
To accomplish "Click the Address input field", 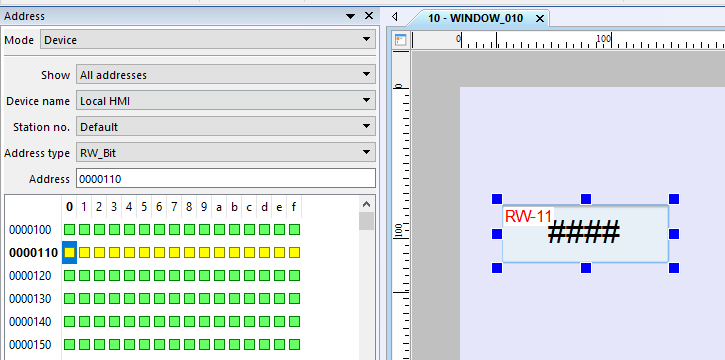I will pyautogui.click(x=226, y=178).
